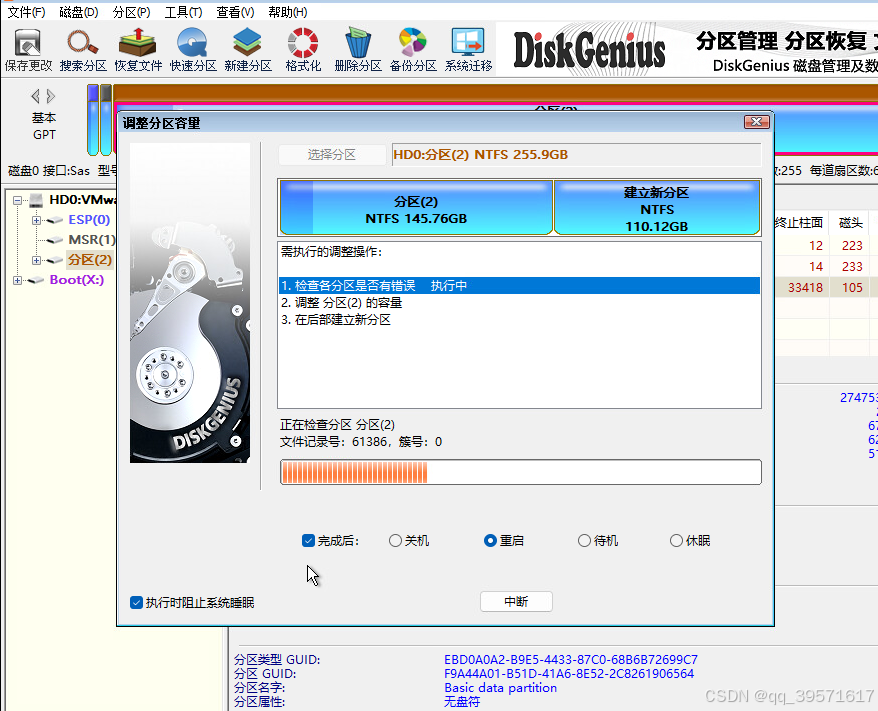
Task: Open the Disk (磁盘) menu
Action: [x=78, y=12]
